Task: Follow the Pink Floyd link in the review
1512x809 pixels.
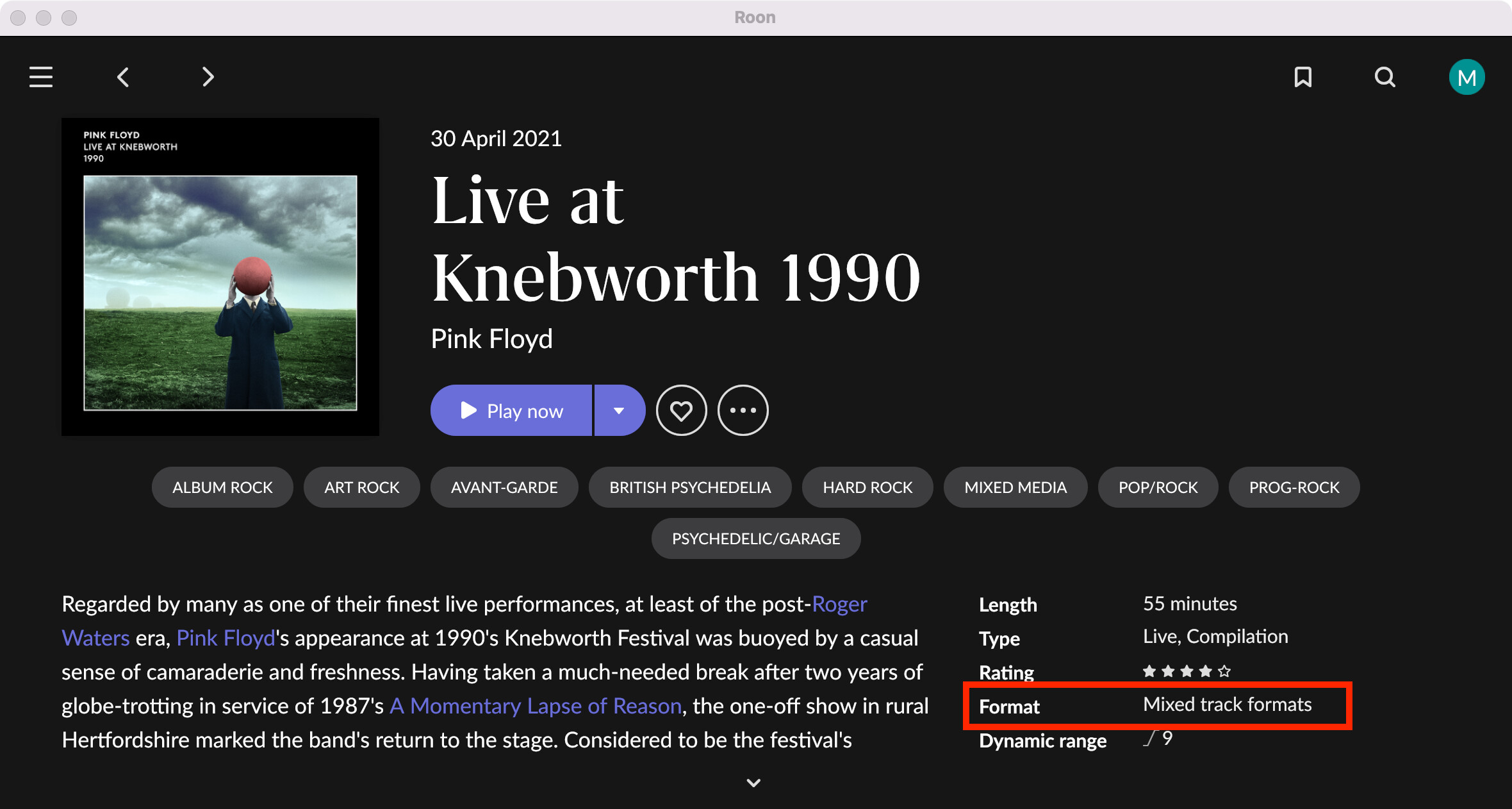Action: [226, 638]
